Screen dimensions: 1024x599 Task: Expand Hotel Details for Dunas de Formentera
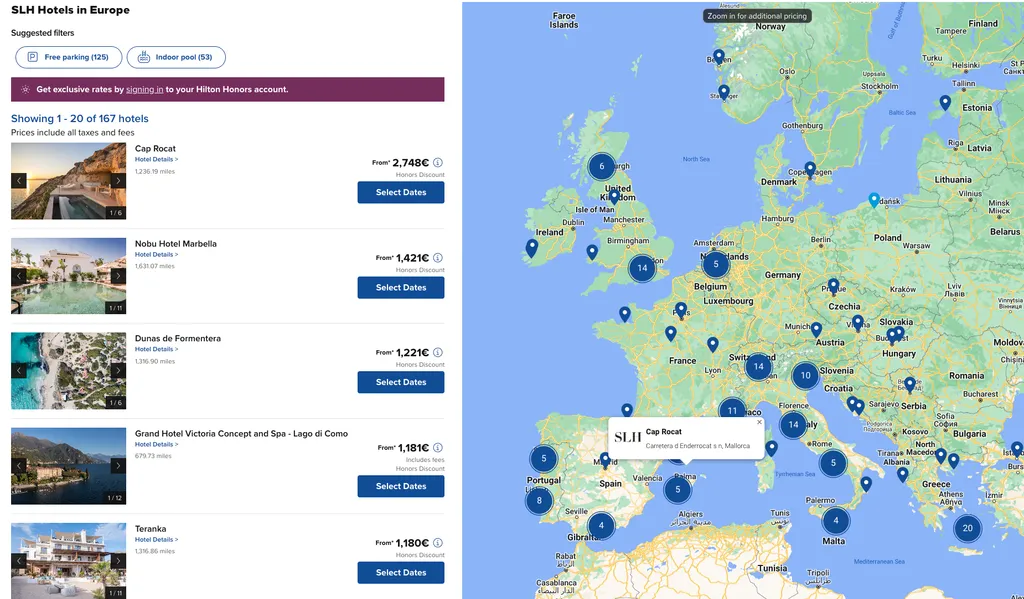(156, 349)
